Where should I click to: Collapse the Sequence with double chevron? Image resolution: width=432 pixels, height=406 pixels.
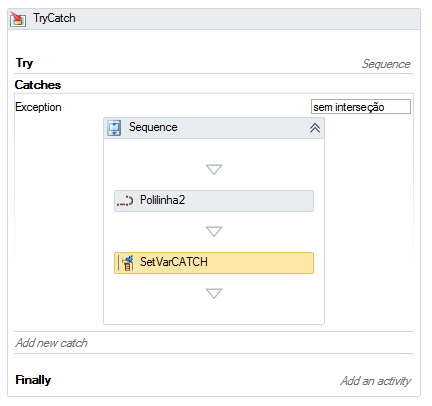(315, 128)
